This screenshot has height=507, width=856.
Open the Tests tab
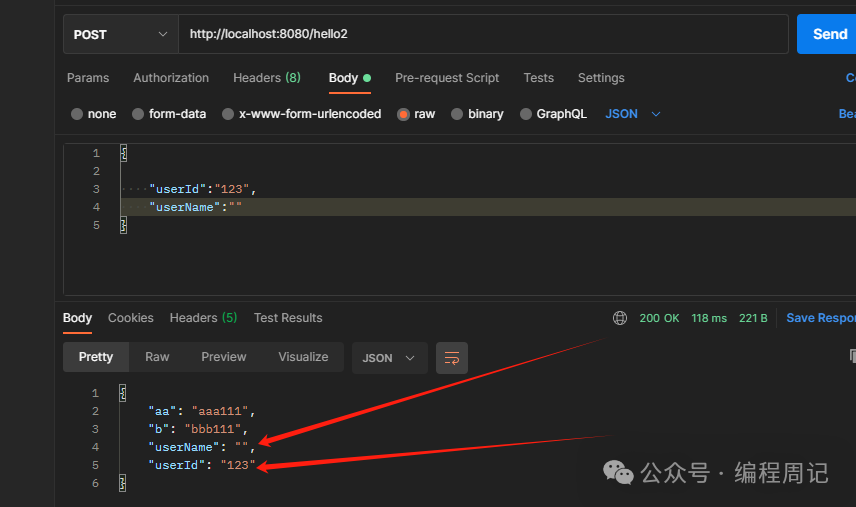tap(538, 77)
